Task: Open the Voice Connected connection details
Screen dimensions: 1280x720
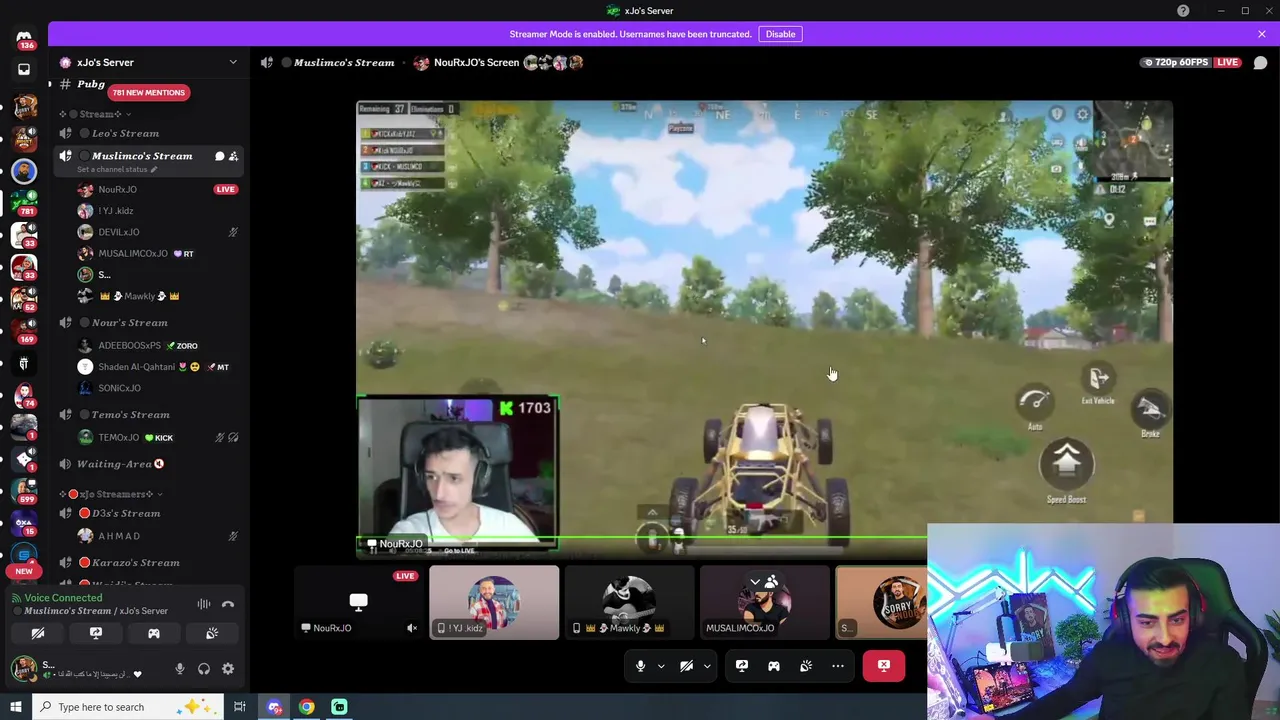Action: pyautogui.click(x=63, y=598)
